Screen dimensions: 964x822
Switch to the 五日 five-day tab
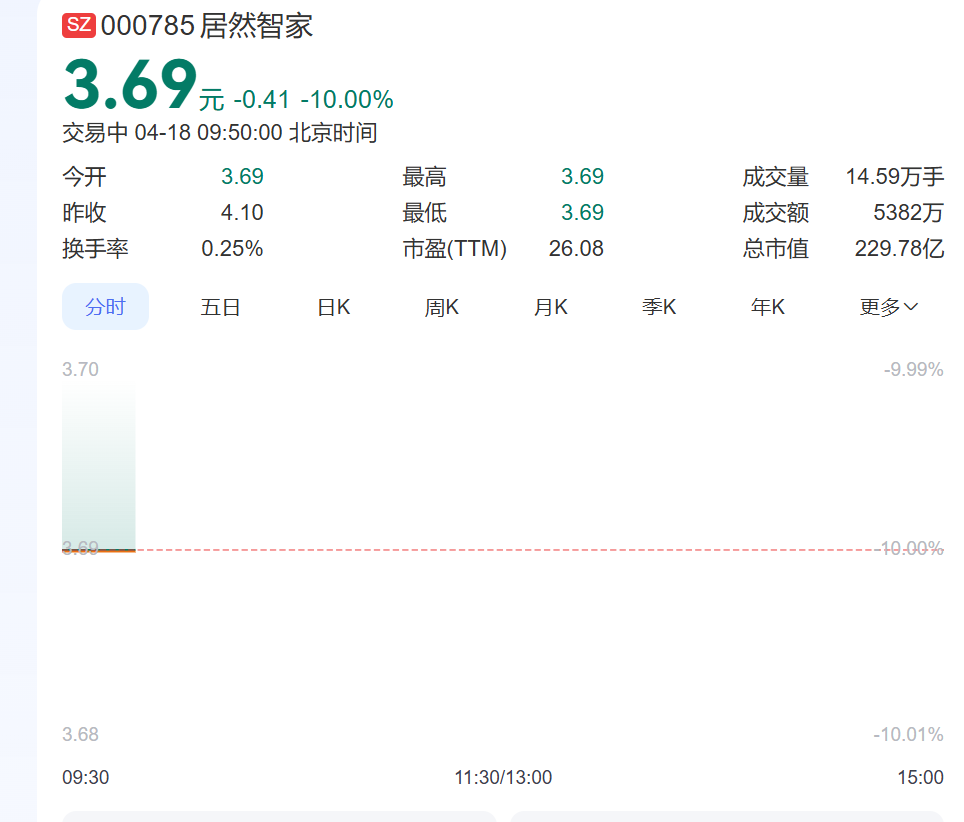tap(219, 307)
